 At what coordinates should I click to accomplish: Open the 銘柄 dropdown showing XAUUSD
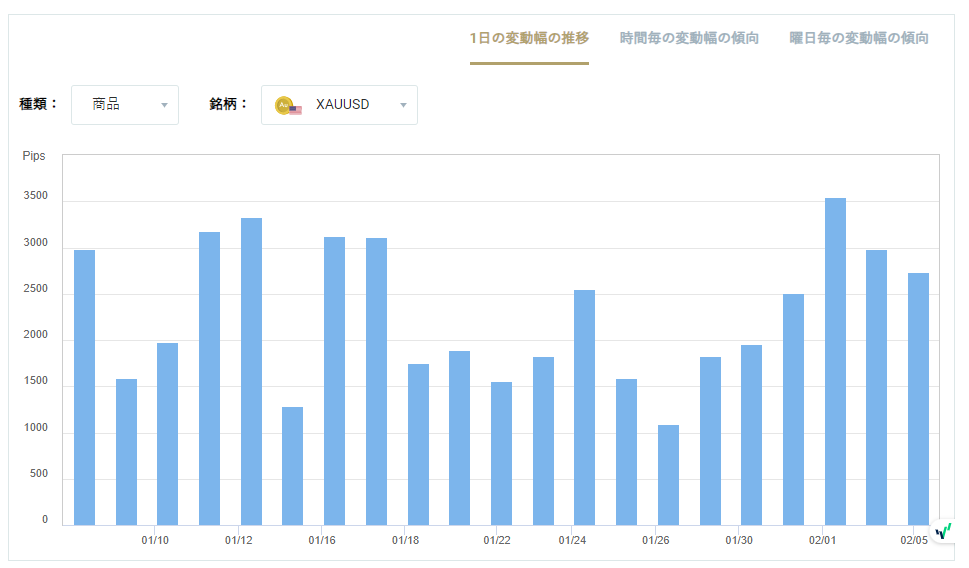[x=339, y=105]
